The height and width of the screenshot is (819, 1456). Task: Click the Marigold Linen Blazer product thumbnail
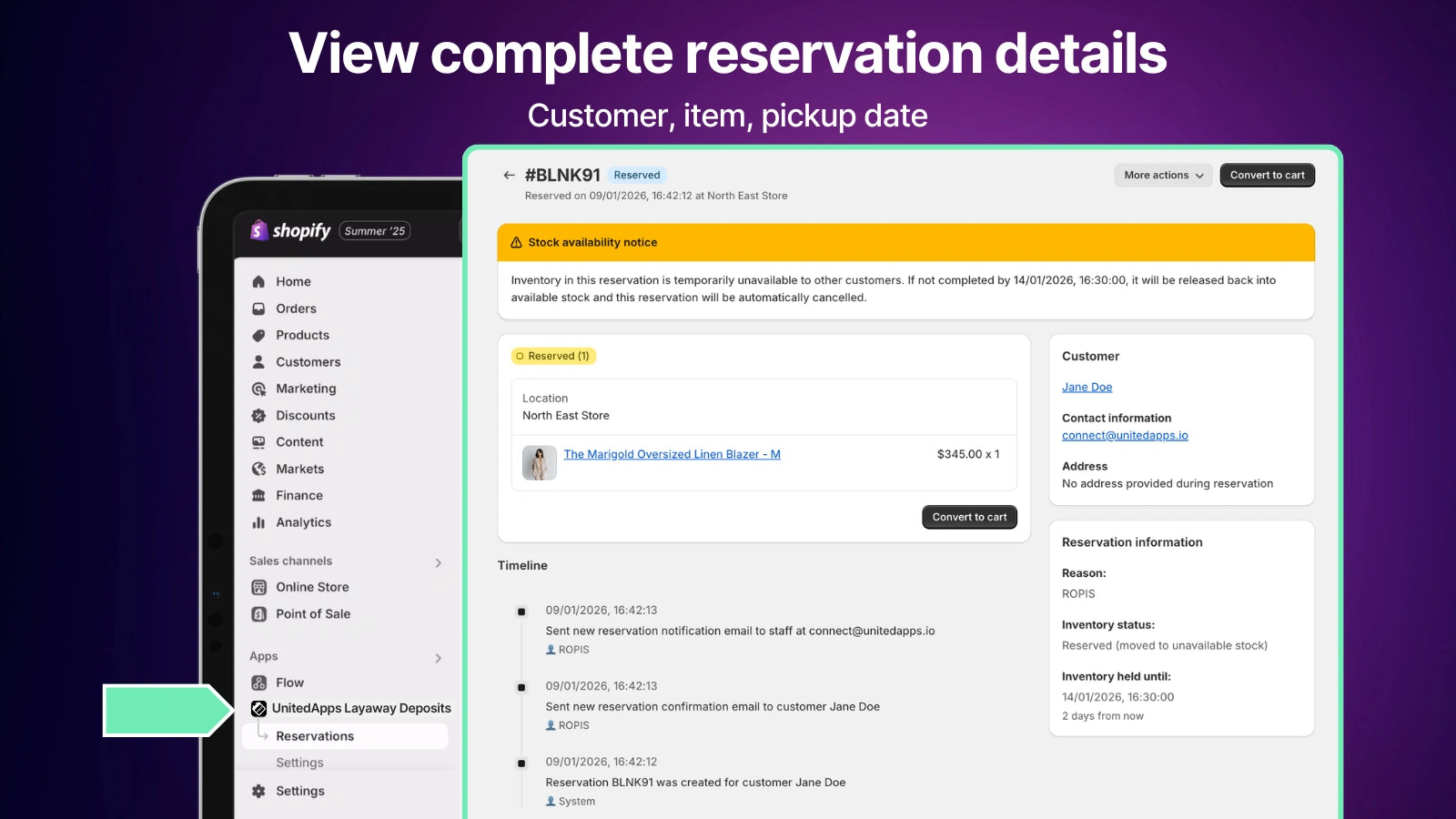coord(539,462)
